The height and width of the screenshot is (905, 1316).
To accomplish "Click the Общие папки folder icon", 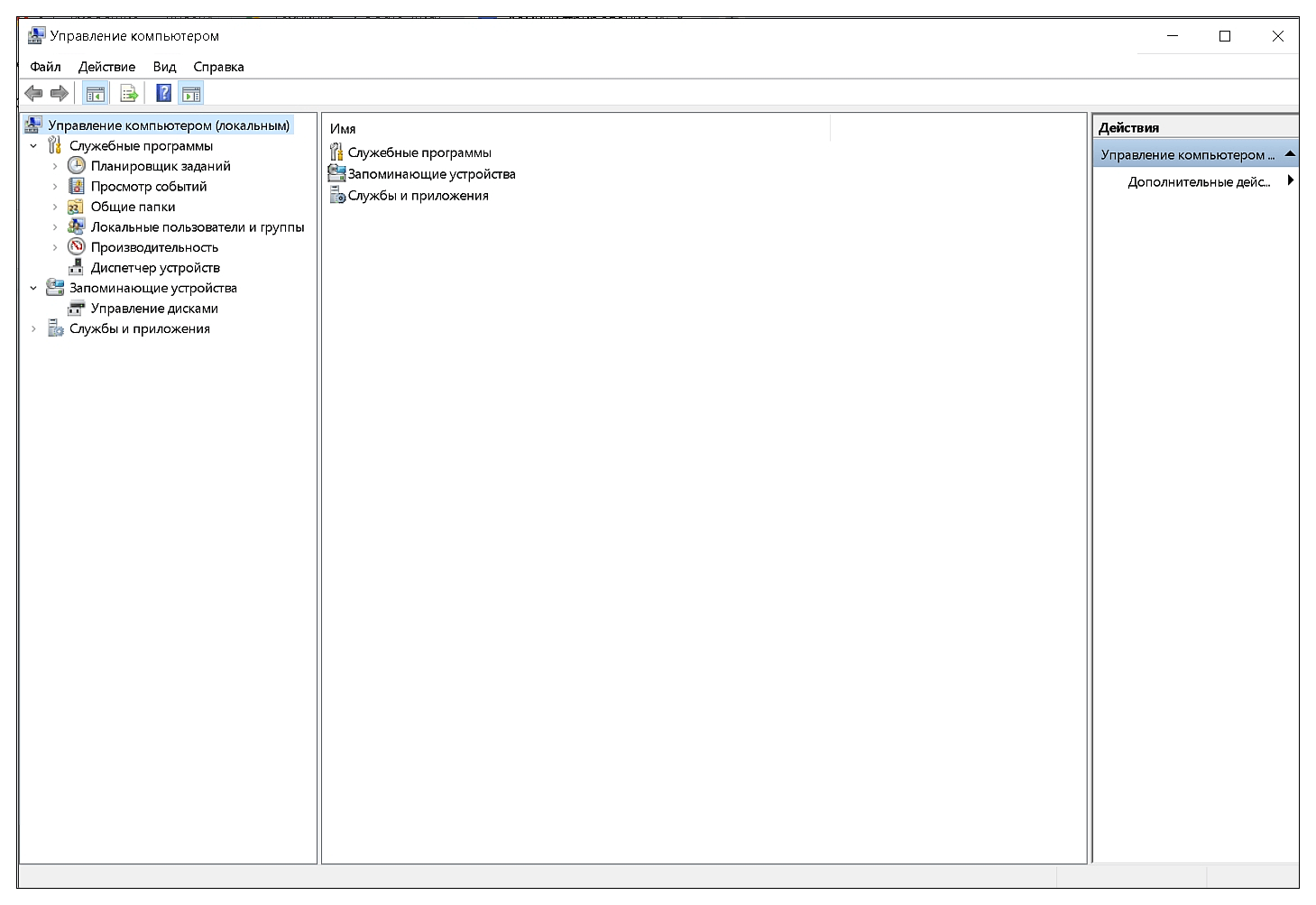I will pos(77,207).
